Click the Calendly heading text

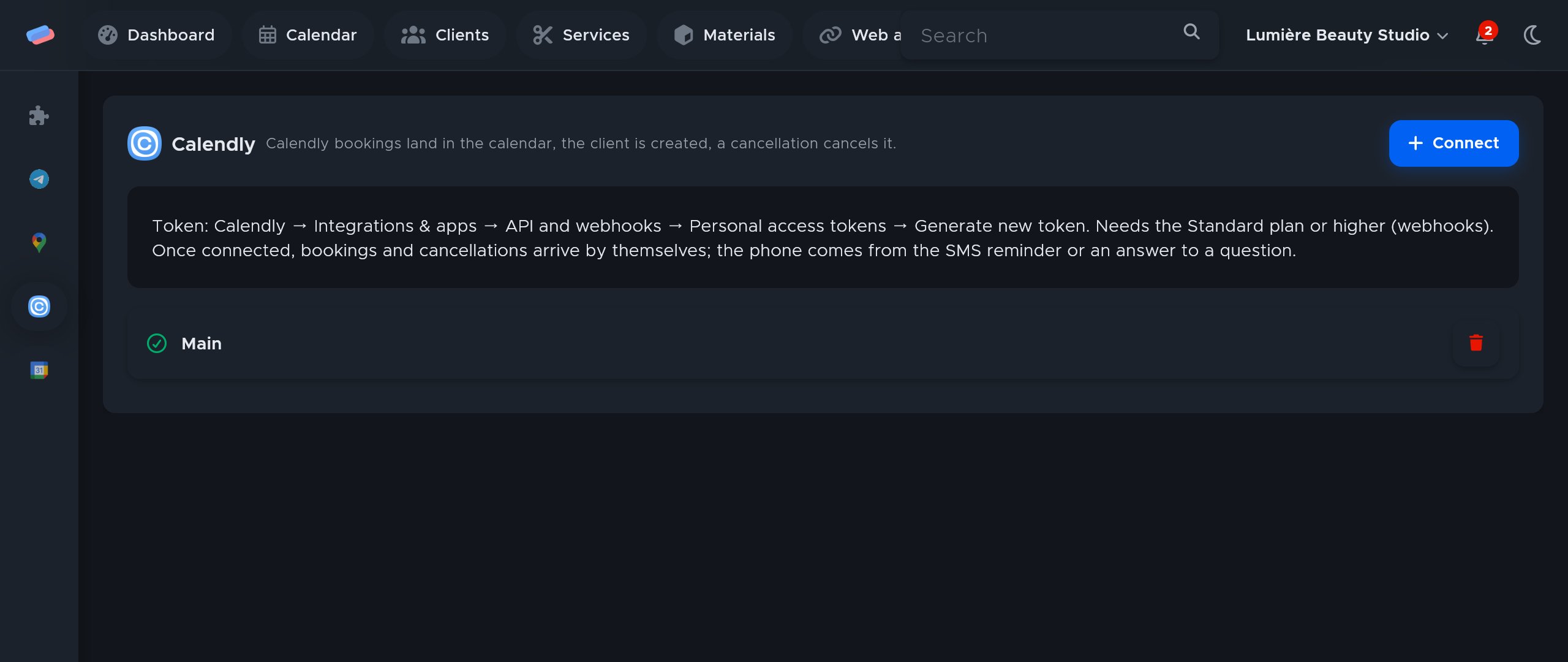[213, 144]
